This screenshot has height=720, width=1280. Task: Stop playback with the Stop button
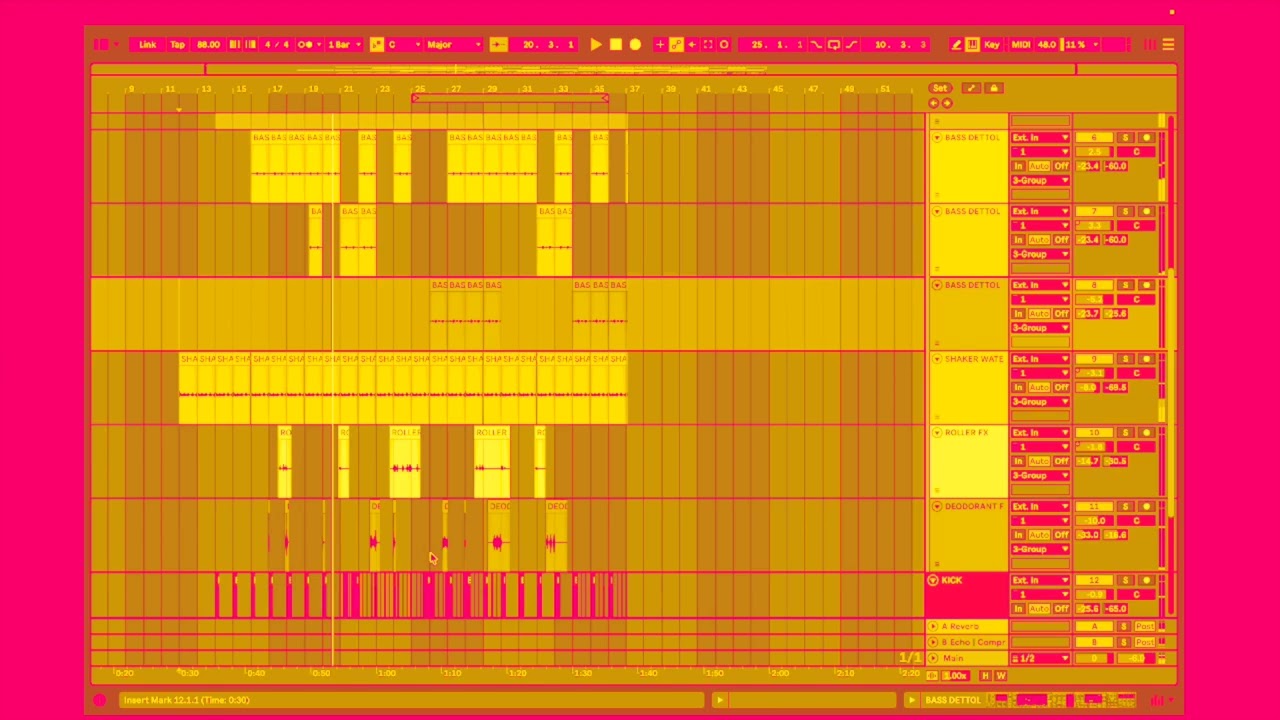616,44
